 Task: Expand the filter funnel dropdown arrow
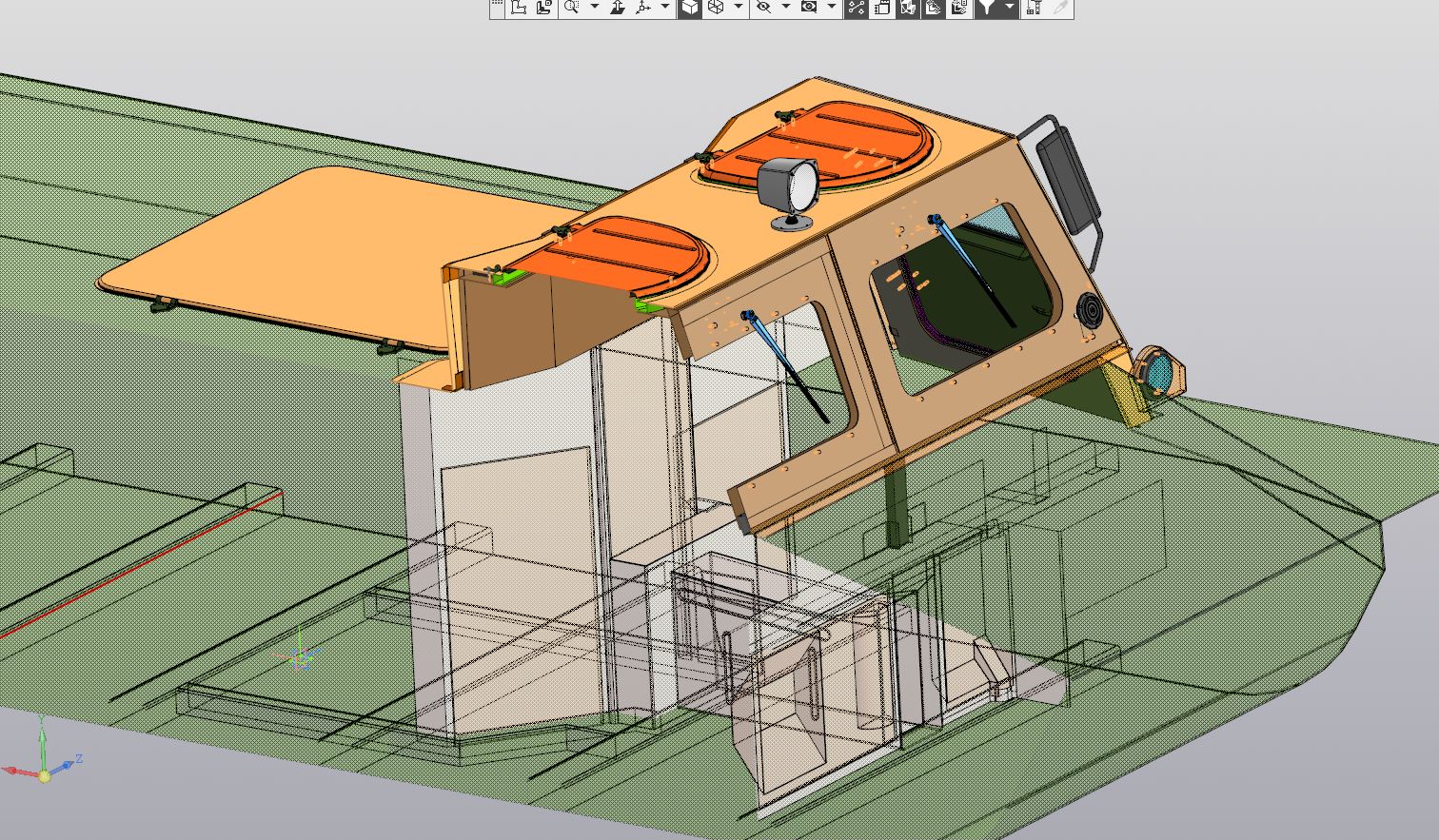click(x=1009, y=8)
